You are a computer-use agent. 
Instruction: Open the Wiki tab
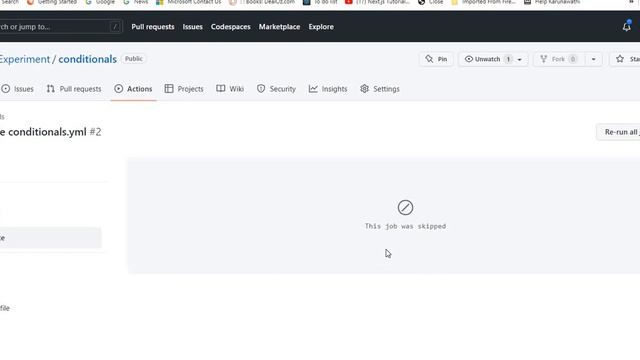(x=230, y=89)
